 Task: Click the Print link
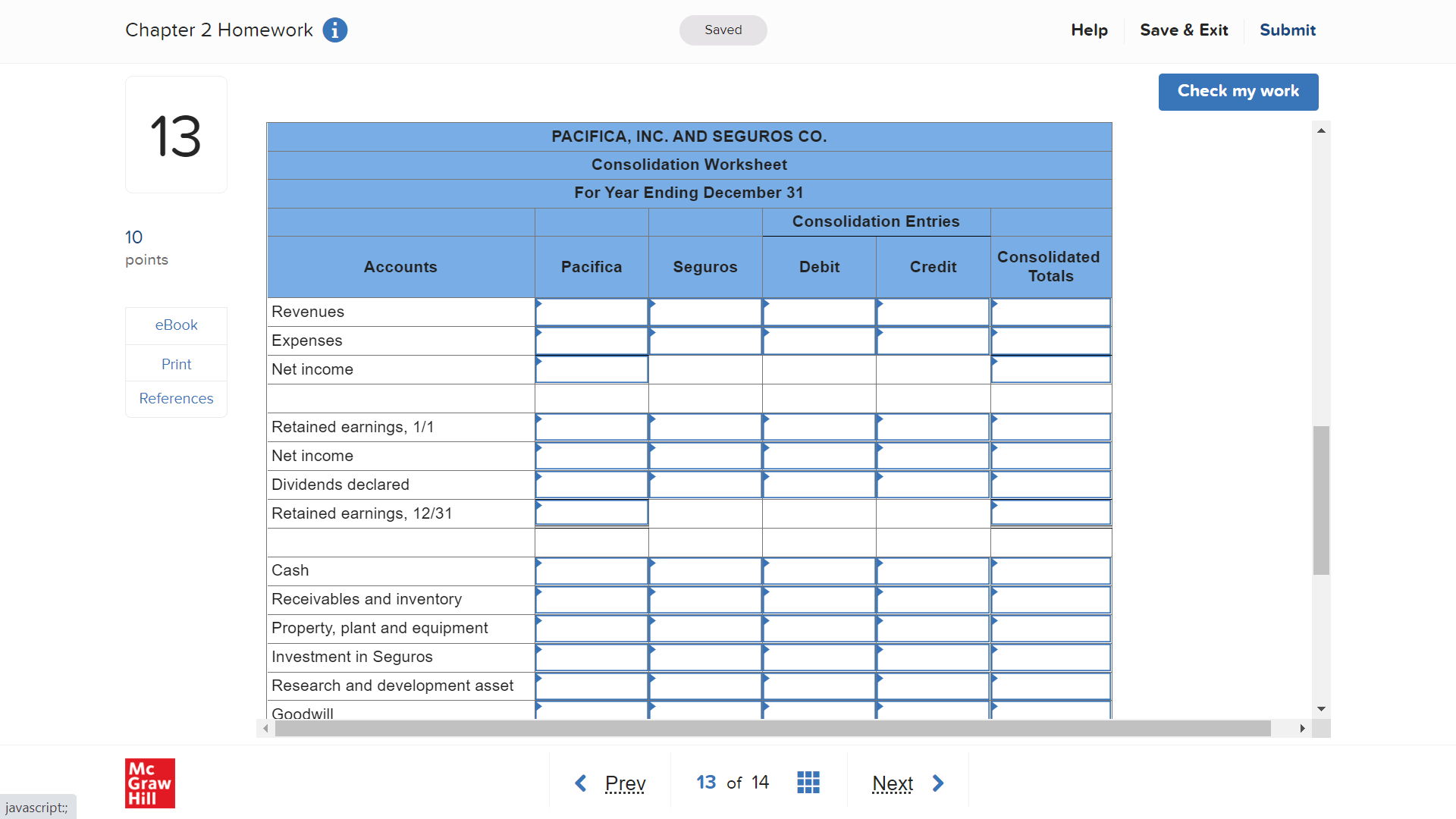click(176, 364)
